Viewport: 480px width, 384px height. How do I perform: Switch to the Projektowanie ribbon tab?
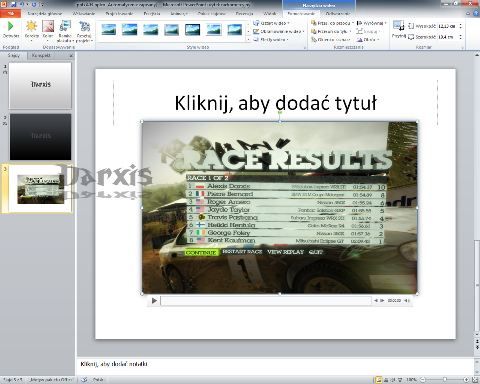click(x=119, y=14)
